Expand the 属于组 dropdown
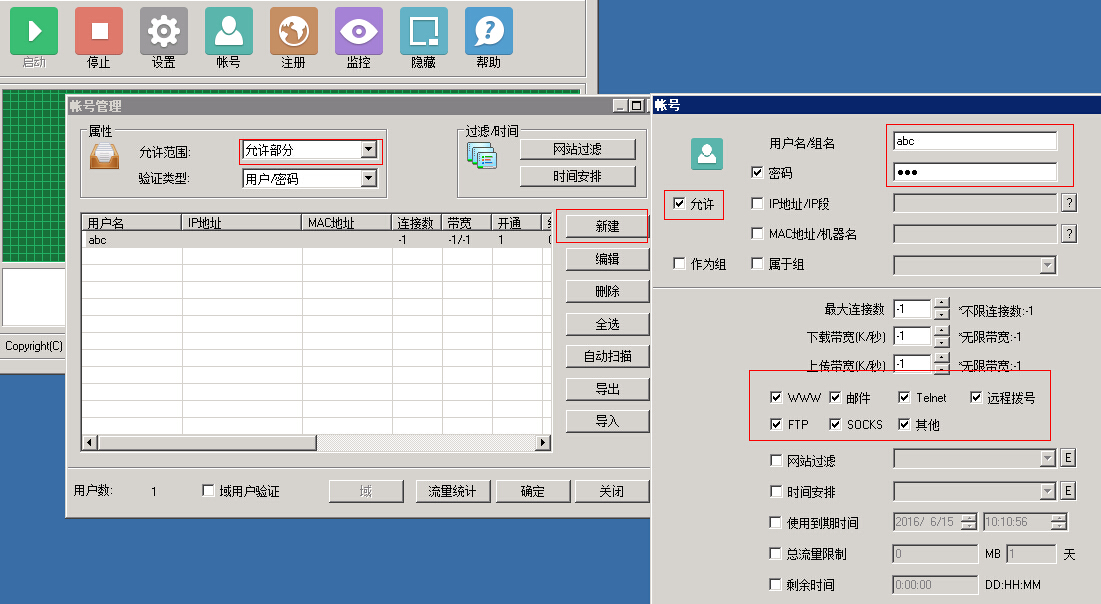The image size is (1101, 604). pos(1047,265)
